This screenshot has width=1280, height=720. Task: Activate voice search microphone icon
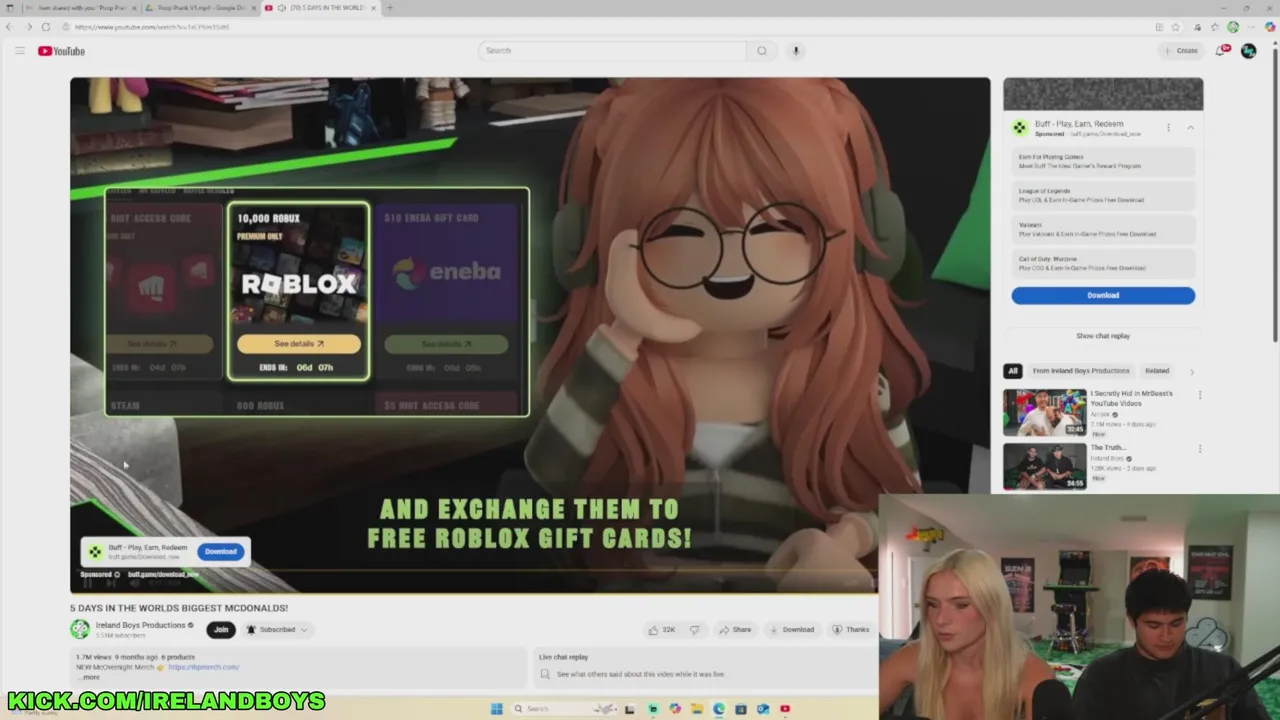[x=796, y=51]
